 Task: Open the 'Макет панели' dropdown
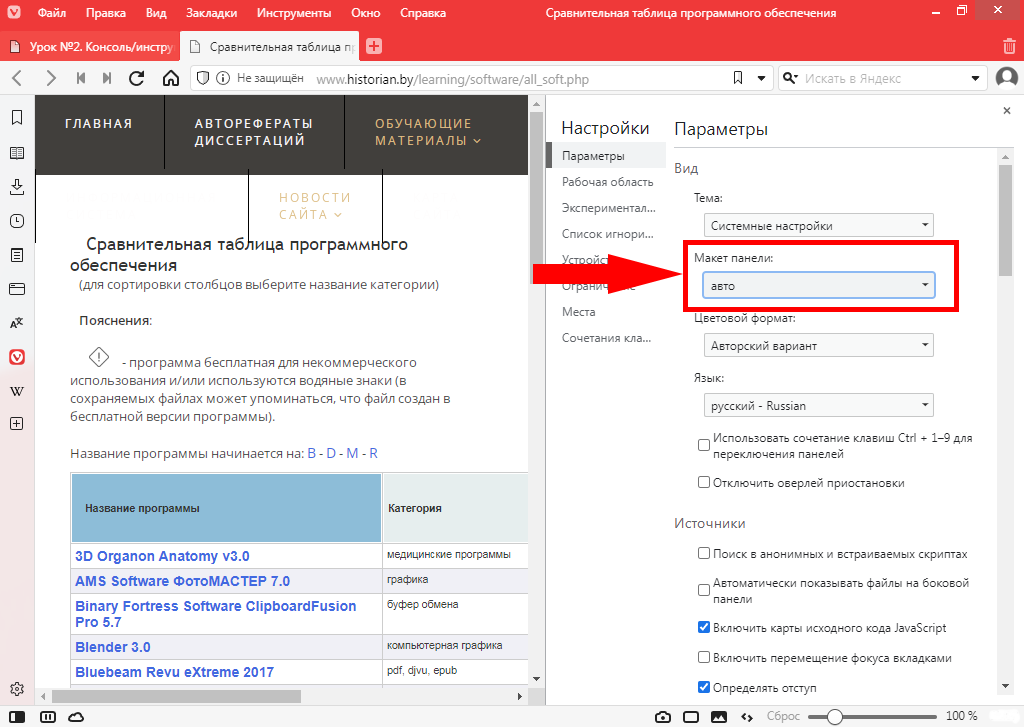pyautogui.click(x=818, y=286)
